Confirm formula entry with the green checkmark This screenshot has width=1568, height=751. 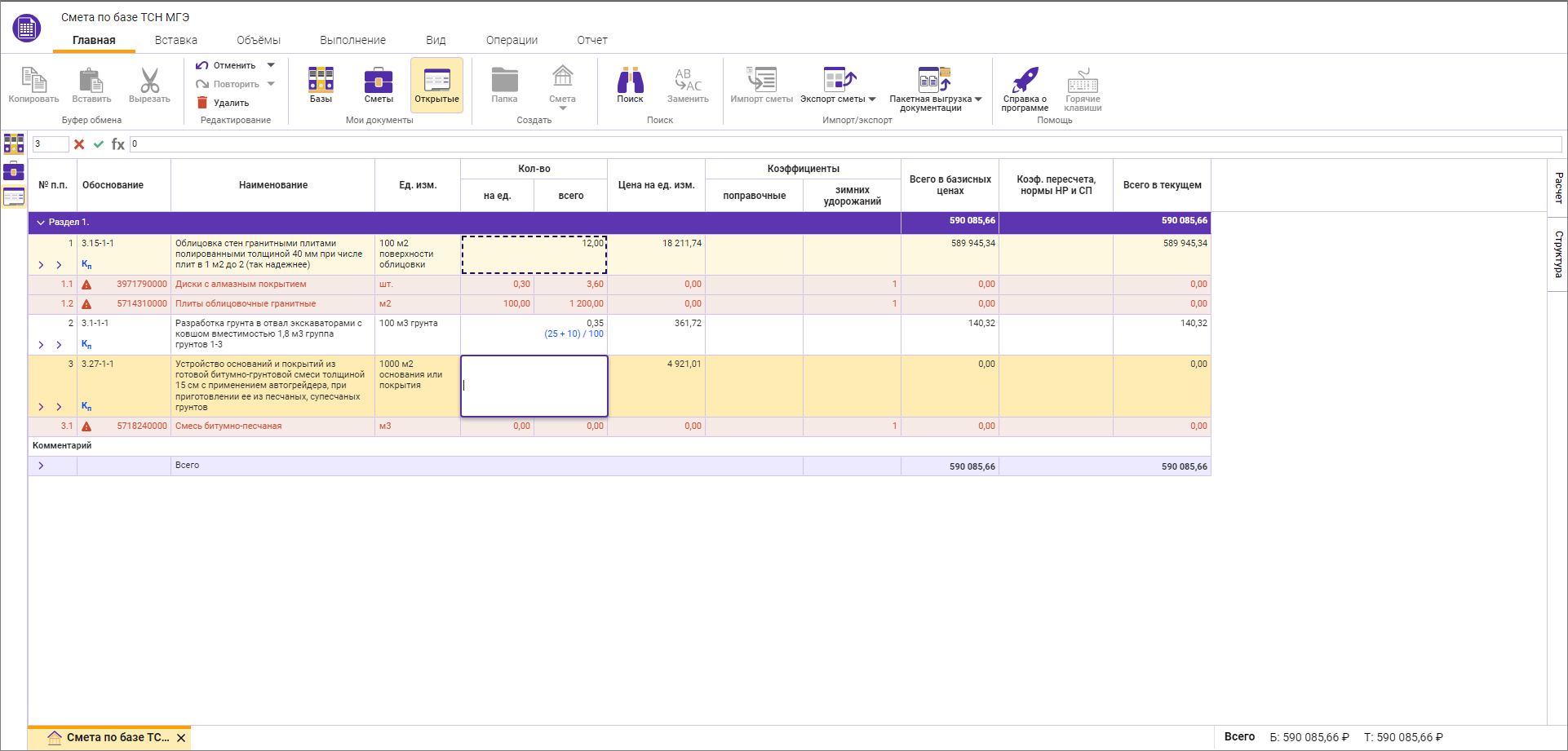tap(99, 144)
